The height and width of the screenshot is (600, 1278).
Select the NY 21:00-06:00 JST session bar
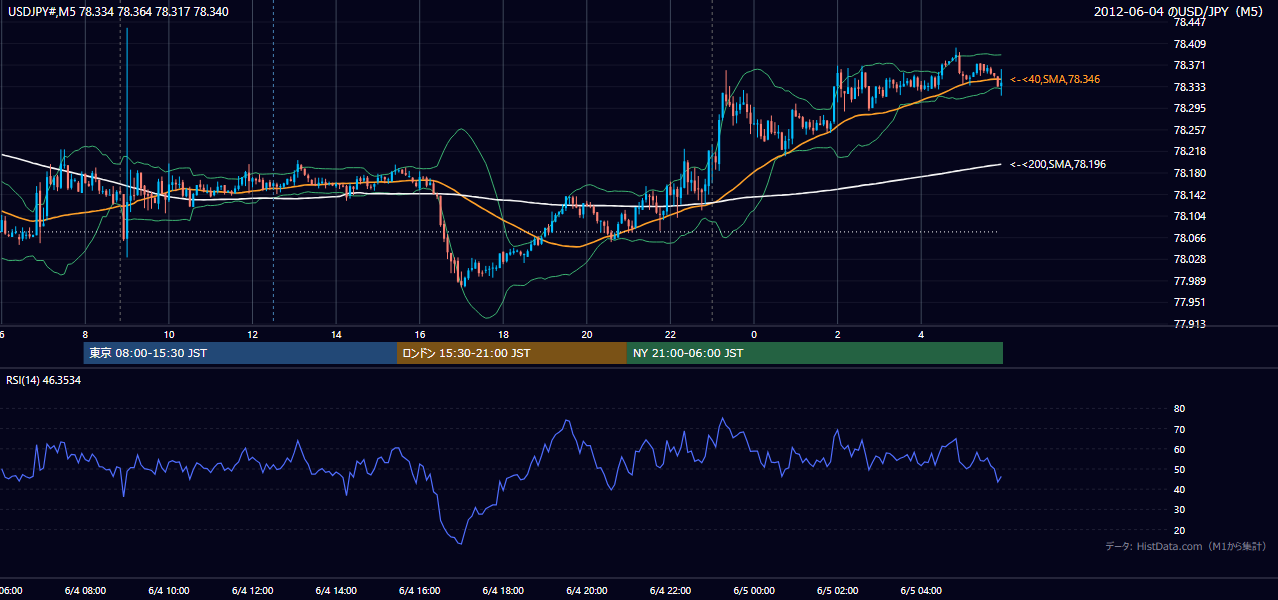pyautogui.click(x=815, y=353)
